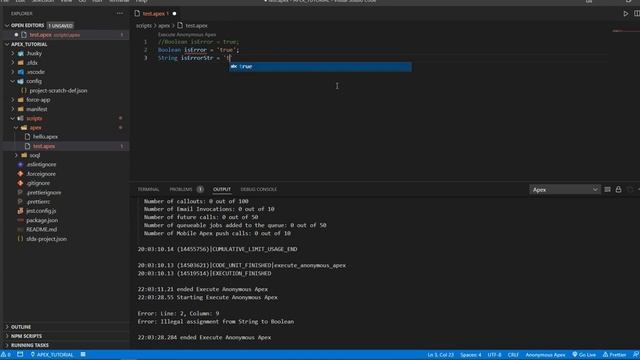
Task: Change Anonymous Apex language mode
Action: pyautogui.click(x=545, y=355)
